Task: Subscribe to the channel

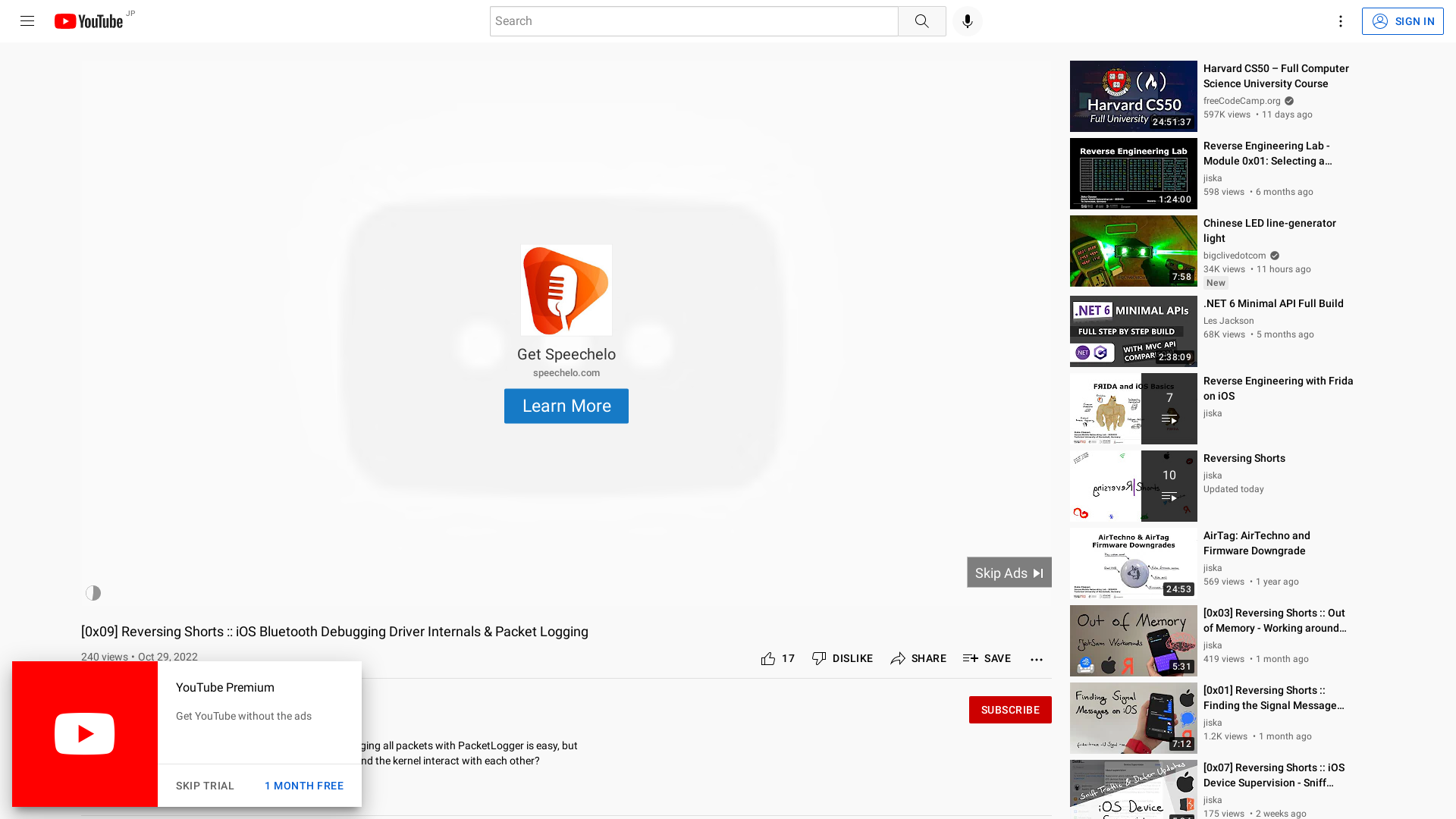Action: (x=1009, y=710)
